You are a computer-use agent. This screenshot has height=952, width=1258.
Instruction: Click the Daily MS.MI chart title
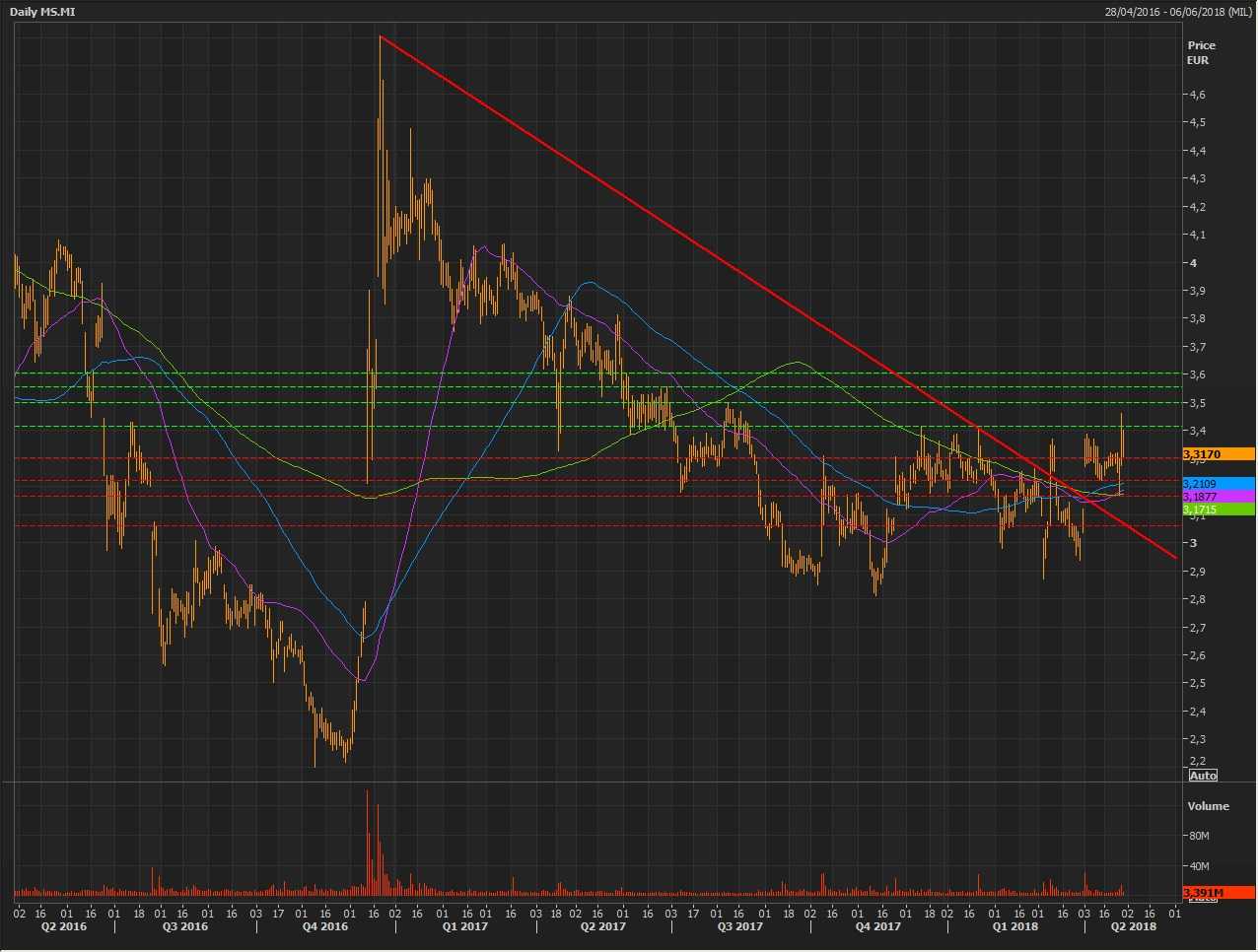coord(42,12)
